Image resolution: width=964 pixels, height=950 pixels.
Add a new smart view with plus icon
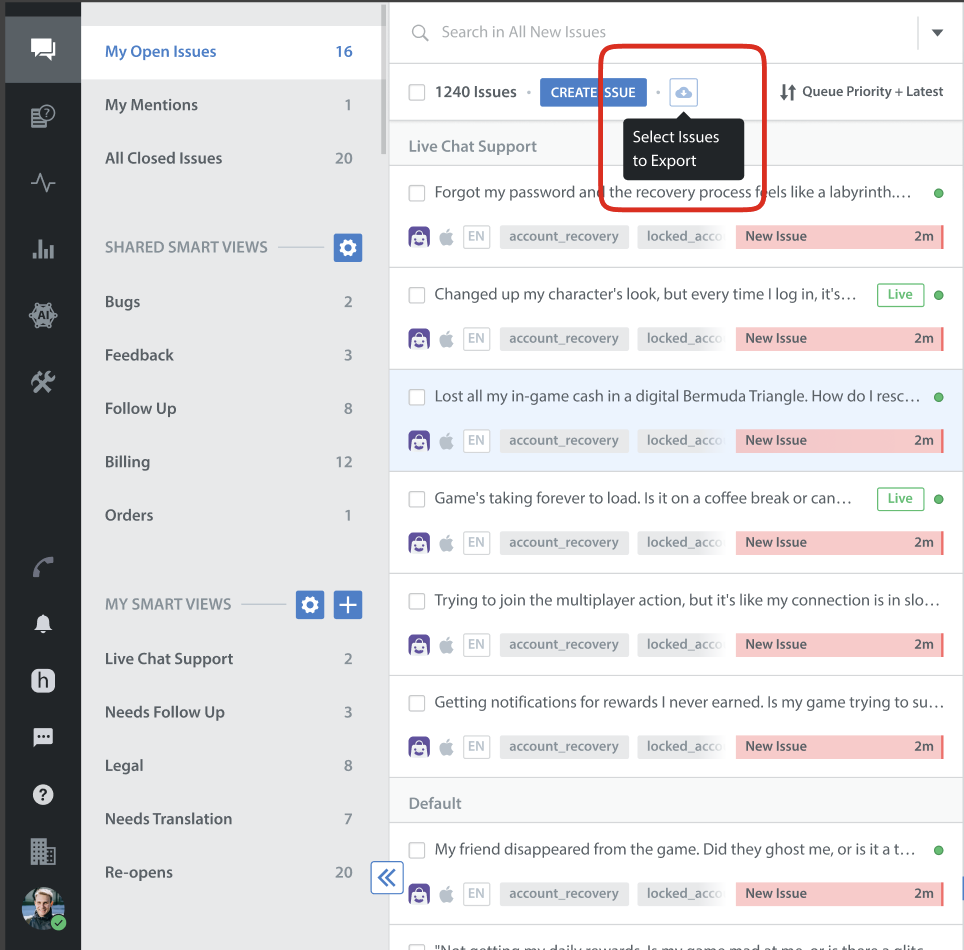point(347,605)
